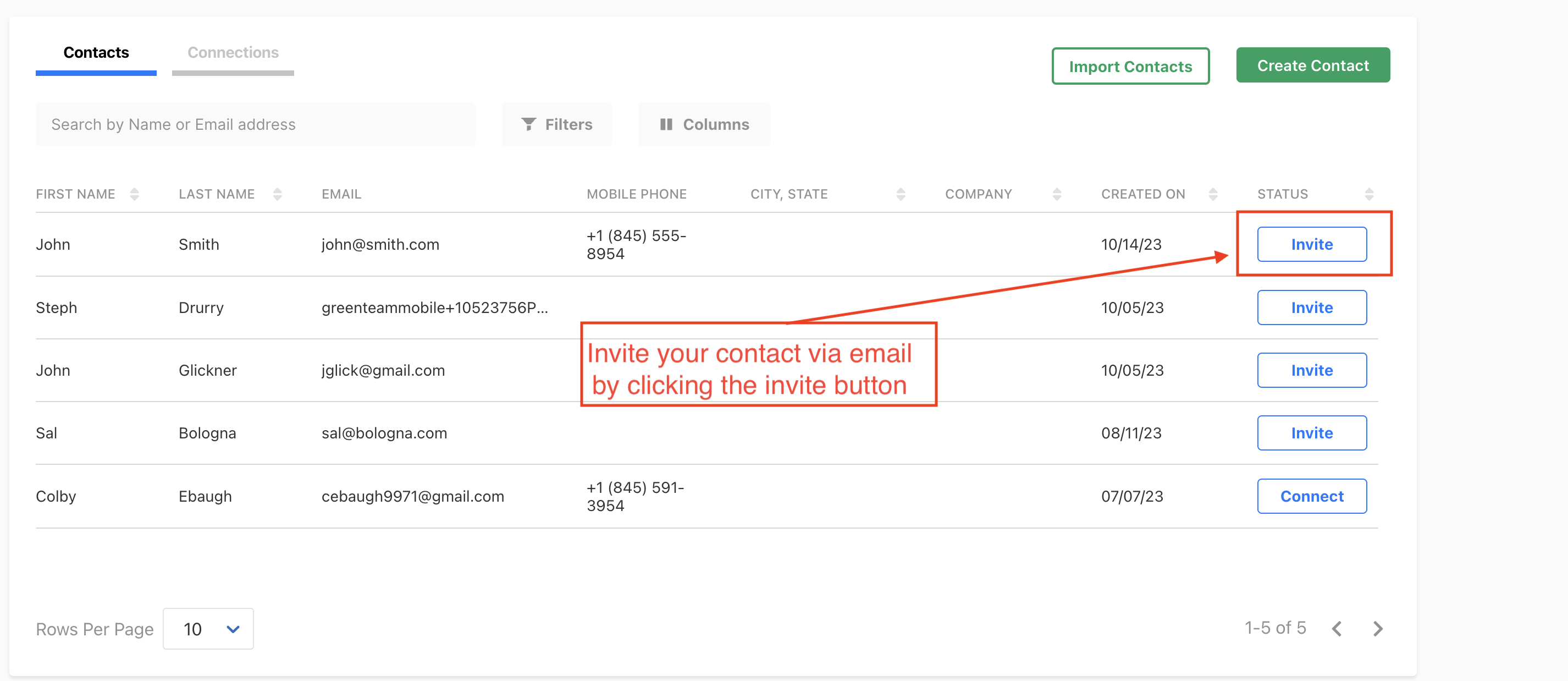This screenshot has width=1568, height=681.
Task: Open the Columns chooser
Action: (704, 124)
